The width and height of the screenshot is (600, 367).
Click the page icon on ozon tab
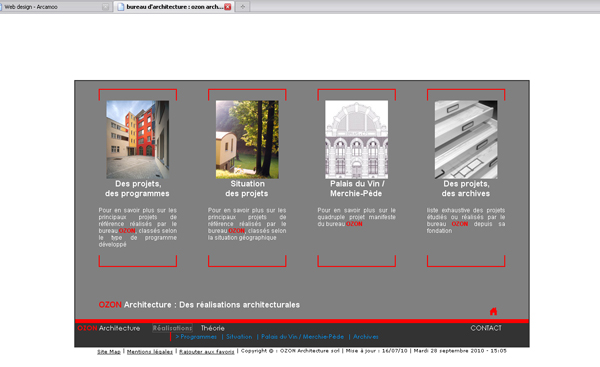pos(121,7)
